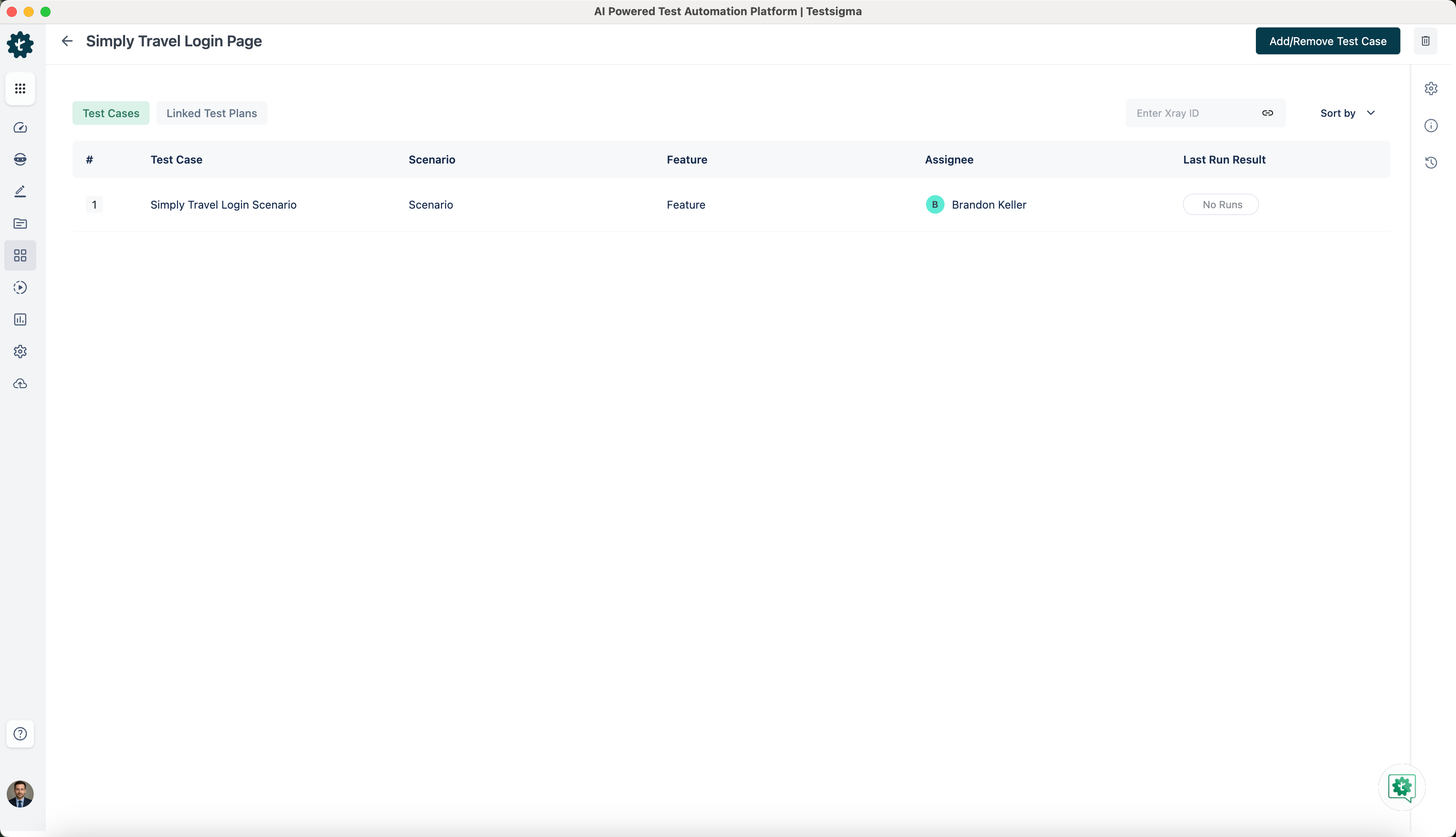Switch to the Linked Test Plans tab
Image resolution: width=1456 pixels, height=837 pixels.
(211, 113)
